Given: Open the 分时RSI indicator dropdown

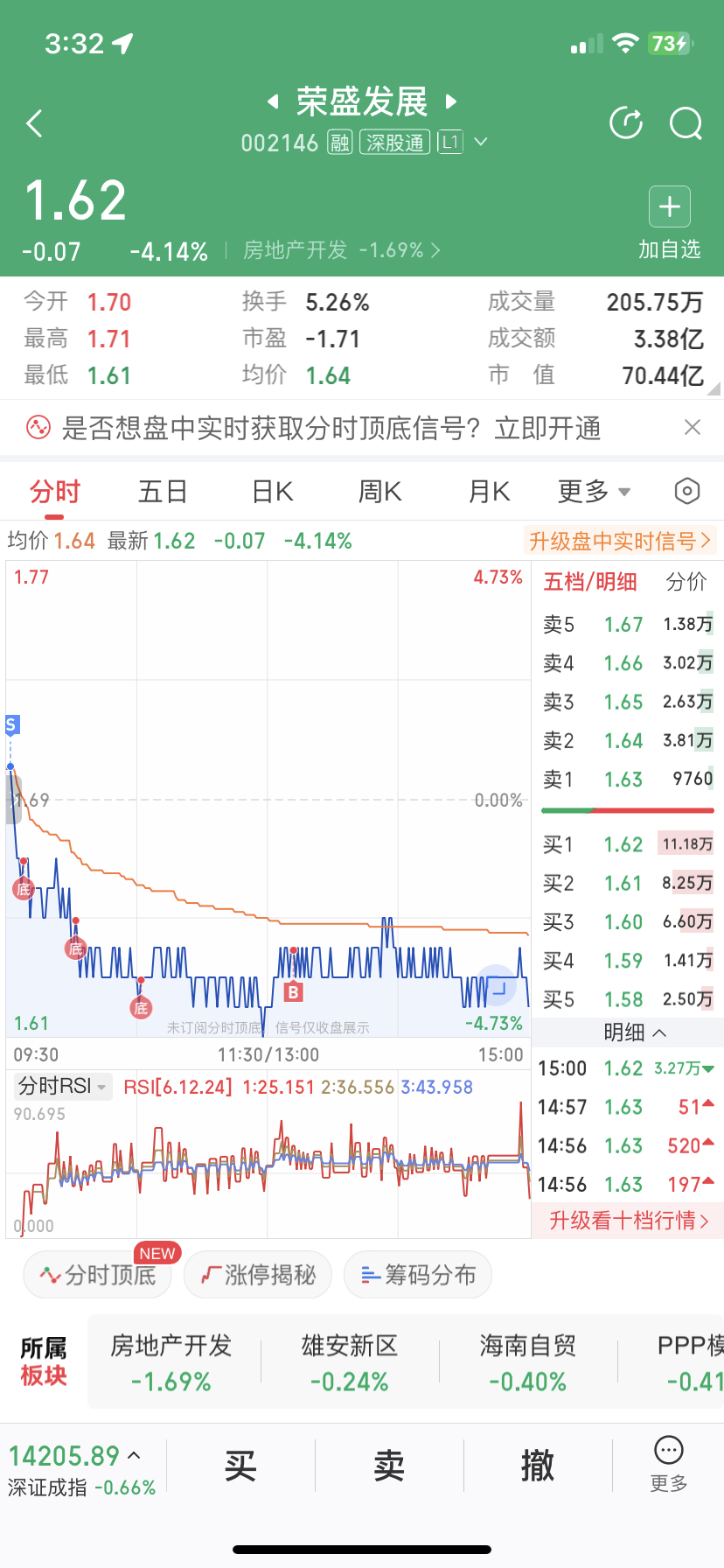Looking at the screenshot, I should tap(63, 1087).
